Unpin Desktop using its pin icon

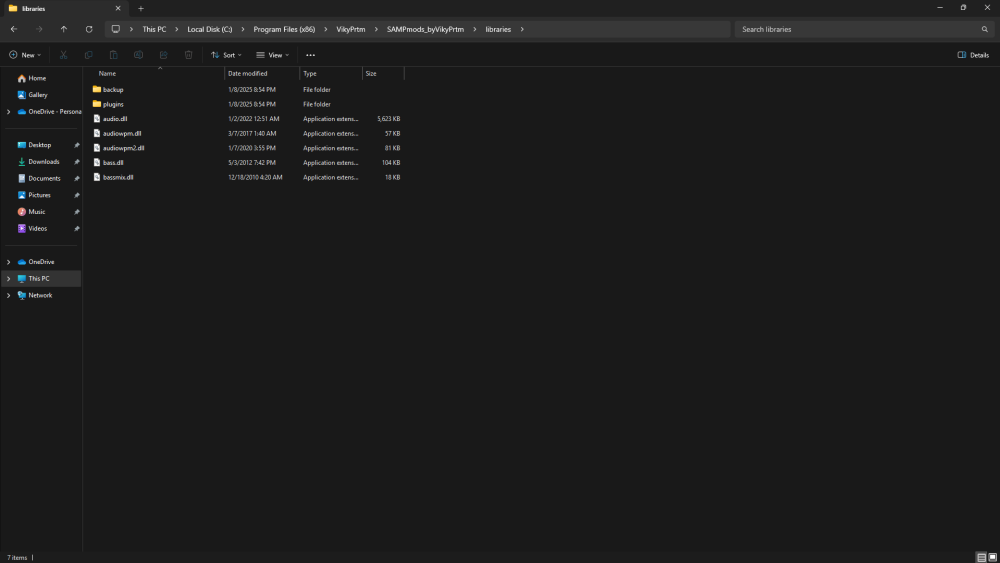click(77, 145)
